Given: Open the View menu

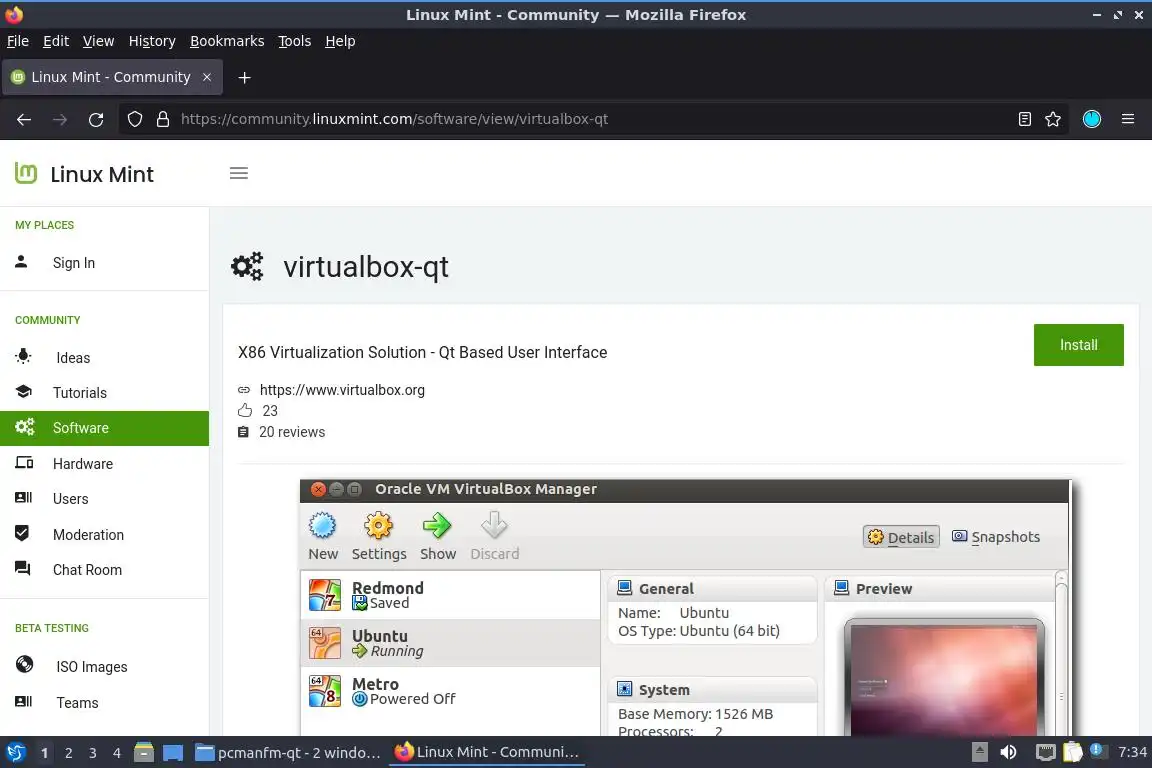Looking at the screenshot, I should click(98, 41).
